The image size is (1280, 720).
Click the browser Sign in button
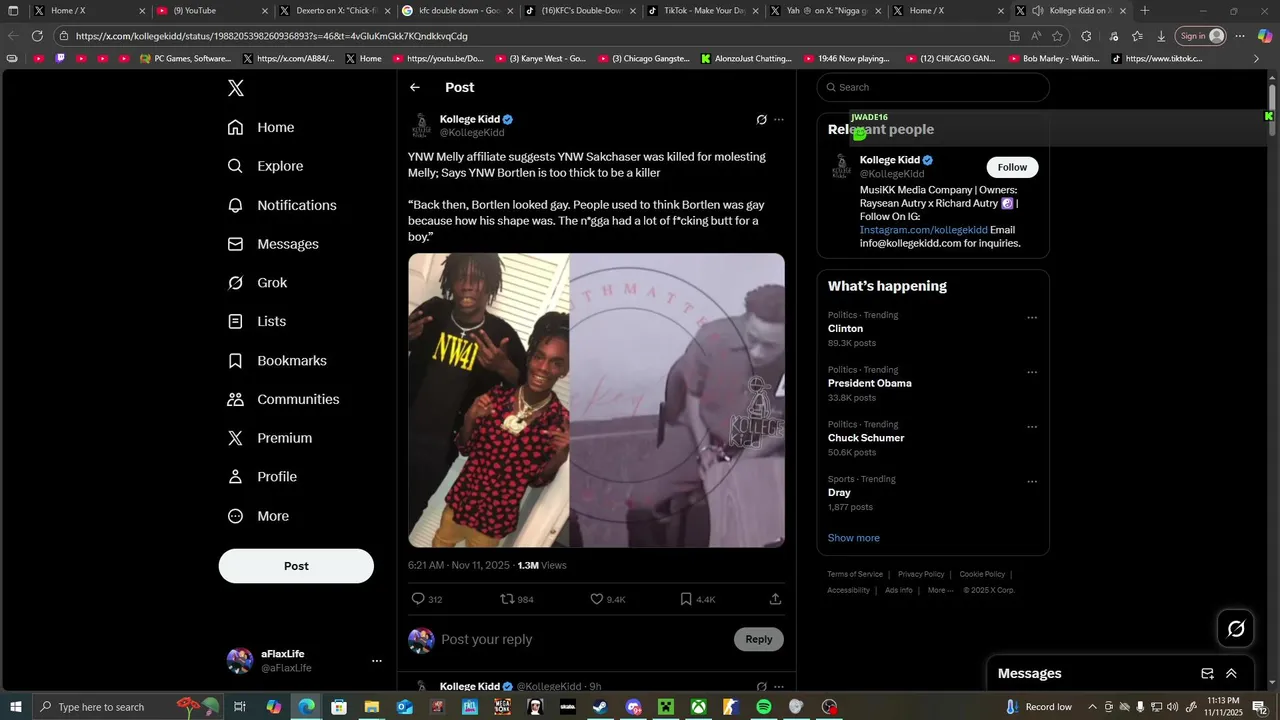pos(1200,36)
